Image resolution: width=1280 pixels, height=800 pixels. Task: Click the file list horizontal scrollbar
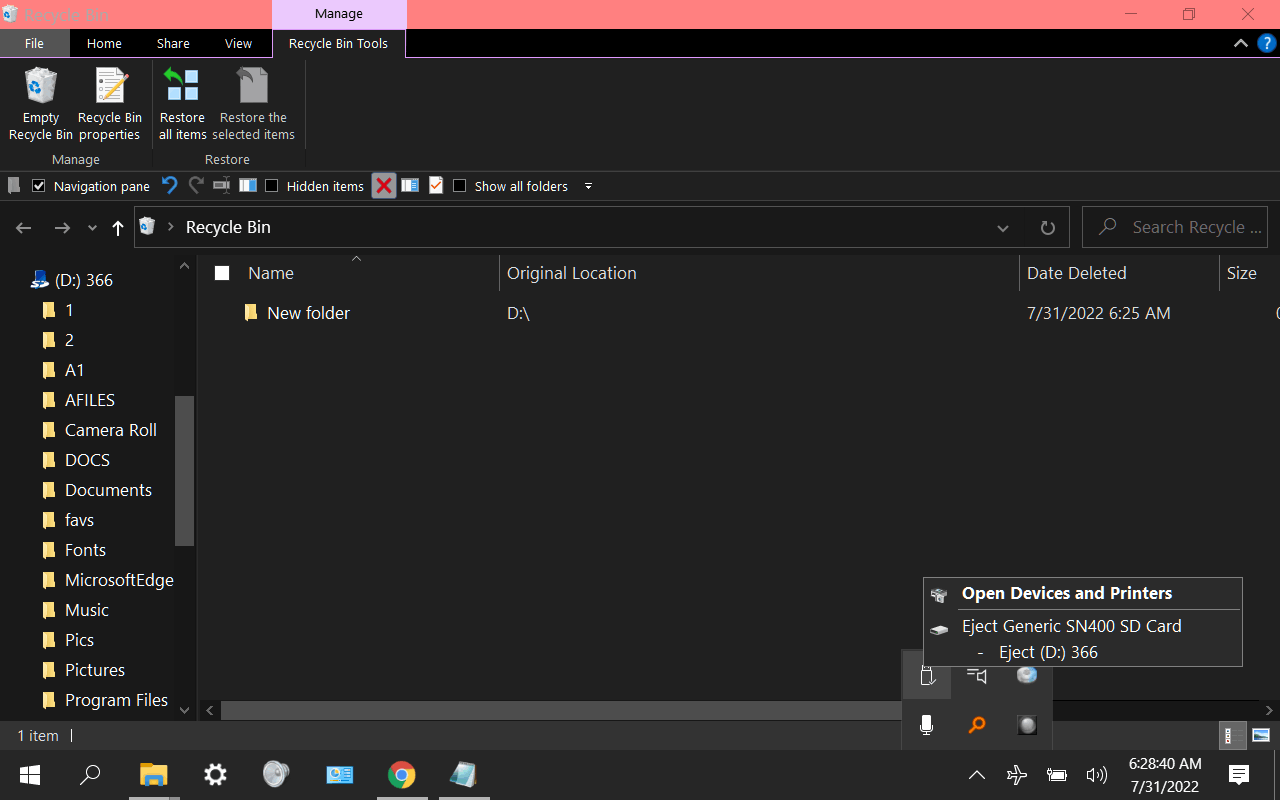click(x=560, y=710)
